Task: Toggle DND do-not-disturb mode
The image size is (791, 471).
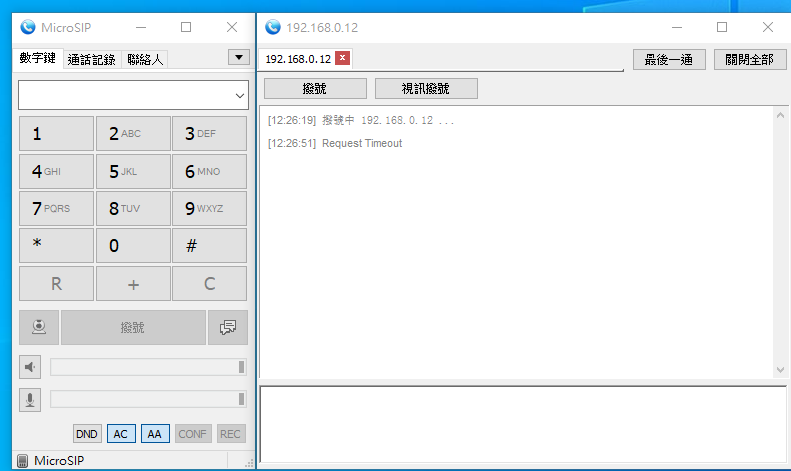Action: coord(87,434)
